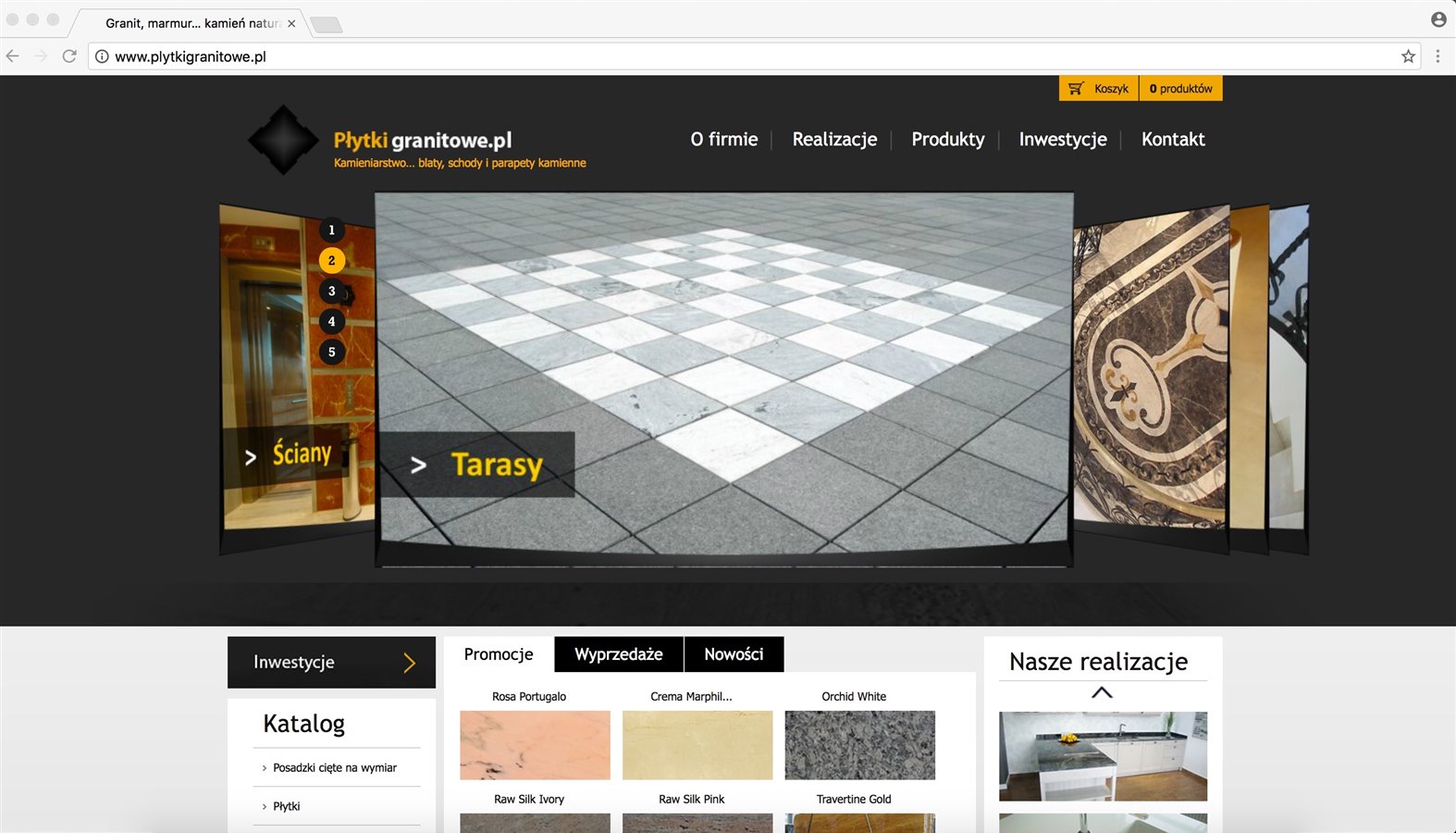1456x833 pixels.
Task: Reload the page using refresh icon
Action: pos(69,56)
